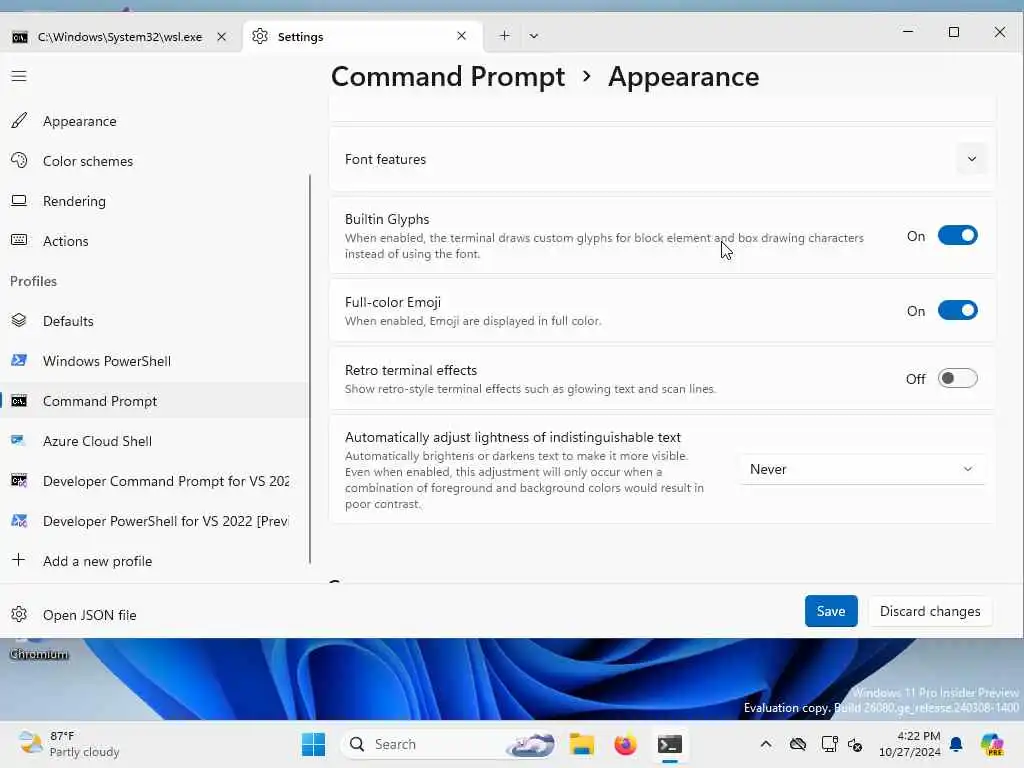Select Developer Command Prompt for VS profile
This screenshot has height=768, width=1024.
click(x=154, y=481)
